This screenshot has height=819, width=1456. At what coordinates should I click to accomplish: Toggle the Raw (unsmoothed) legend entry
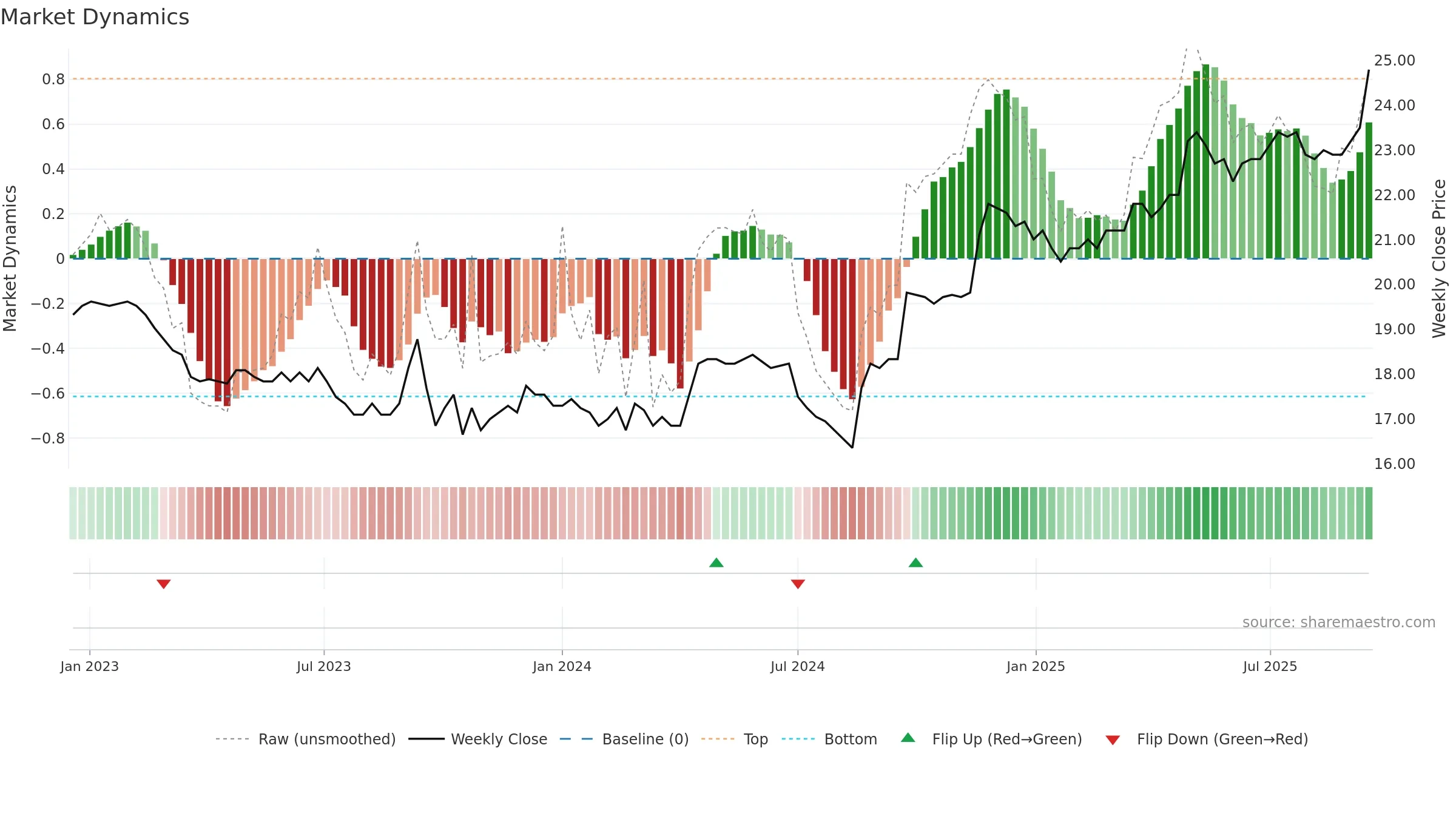(x=305, y=739)
